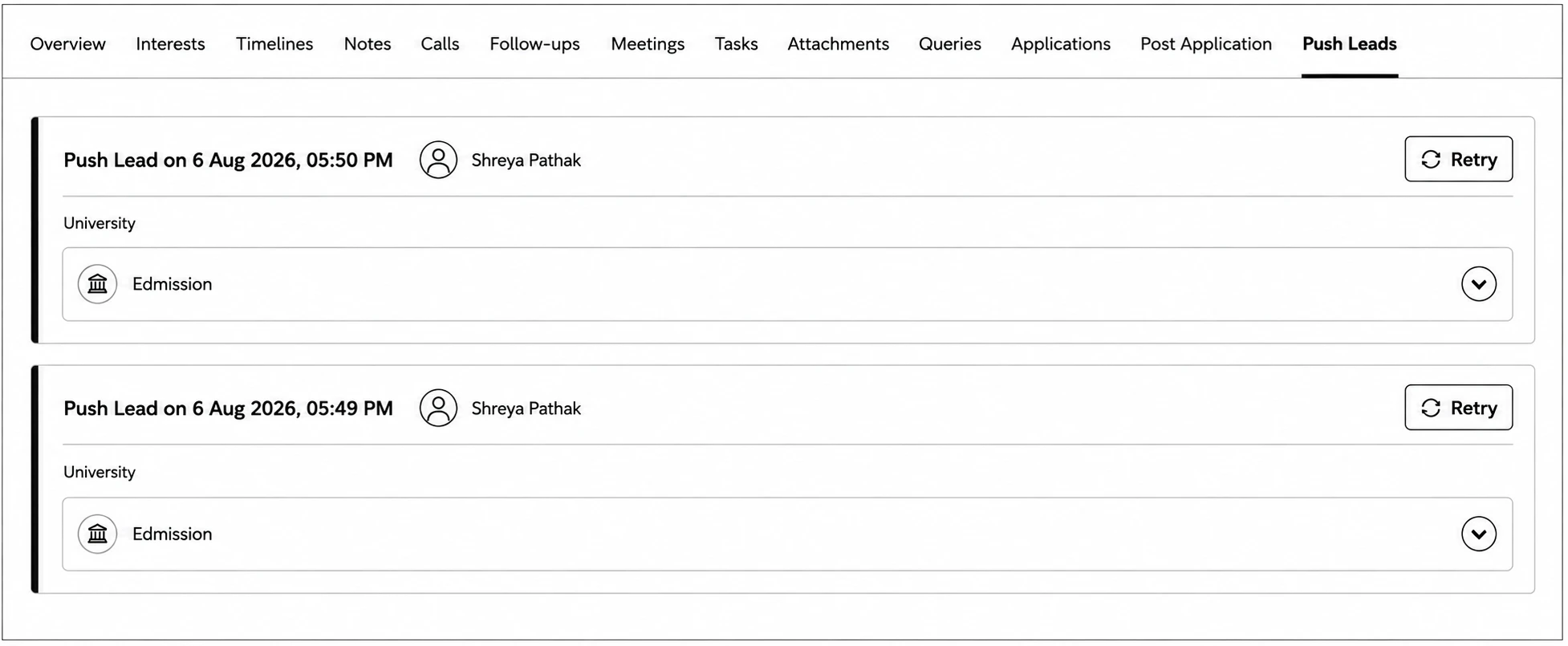Open the Timelines tab
The width and height of the screenshot is (1568, 646).
[274, 44]
